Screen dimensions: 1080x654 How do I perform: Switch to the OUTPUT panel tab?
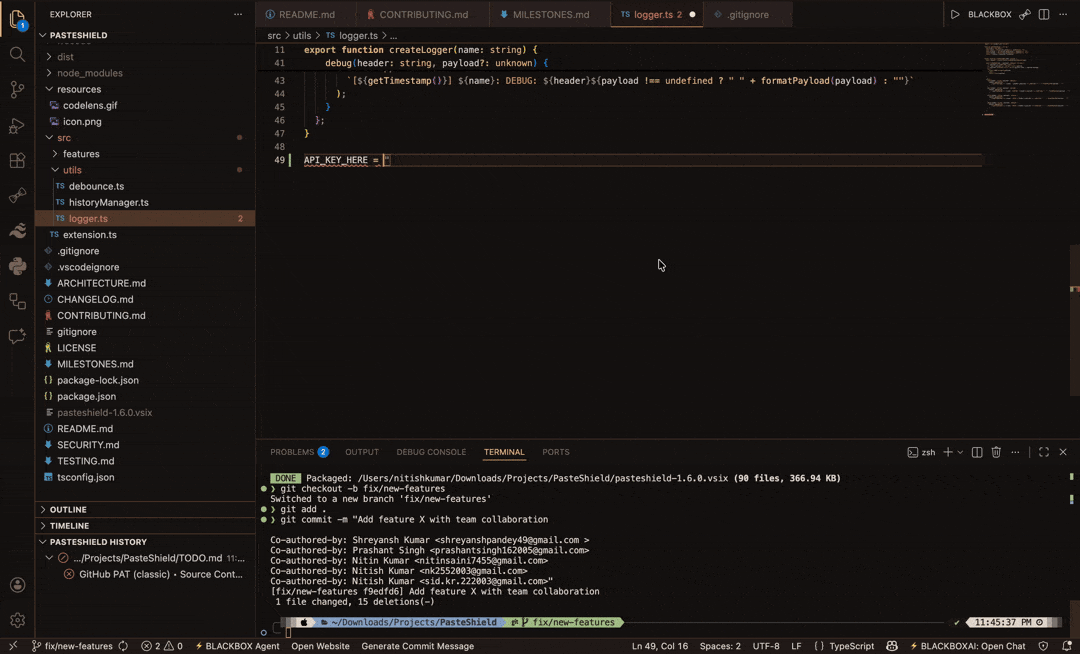pos(361,452)
